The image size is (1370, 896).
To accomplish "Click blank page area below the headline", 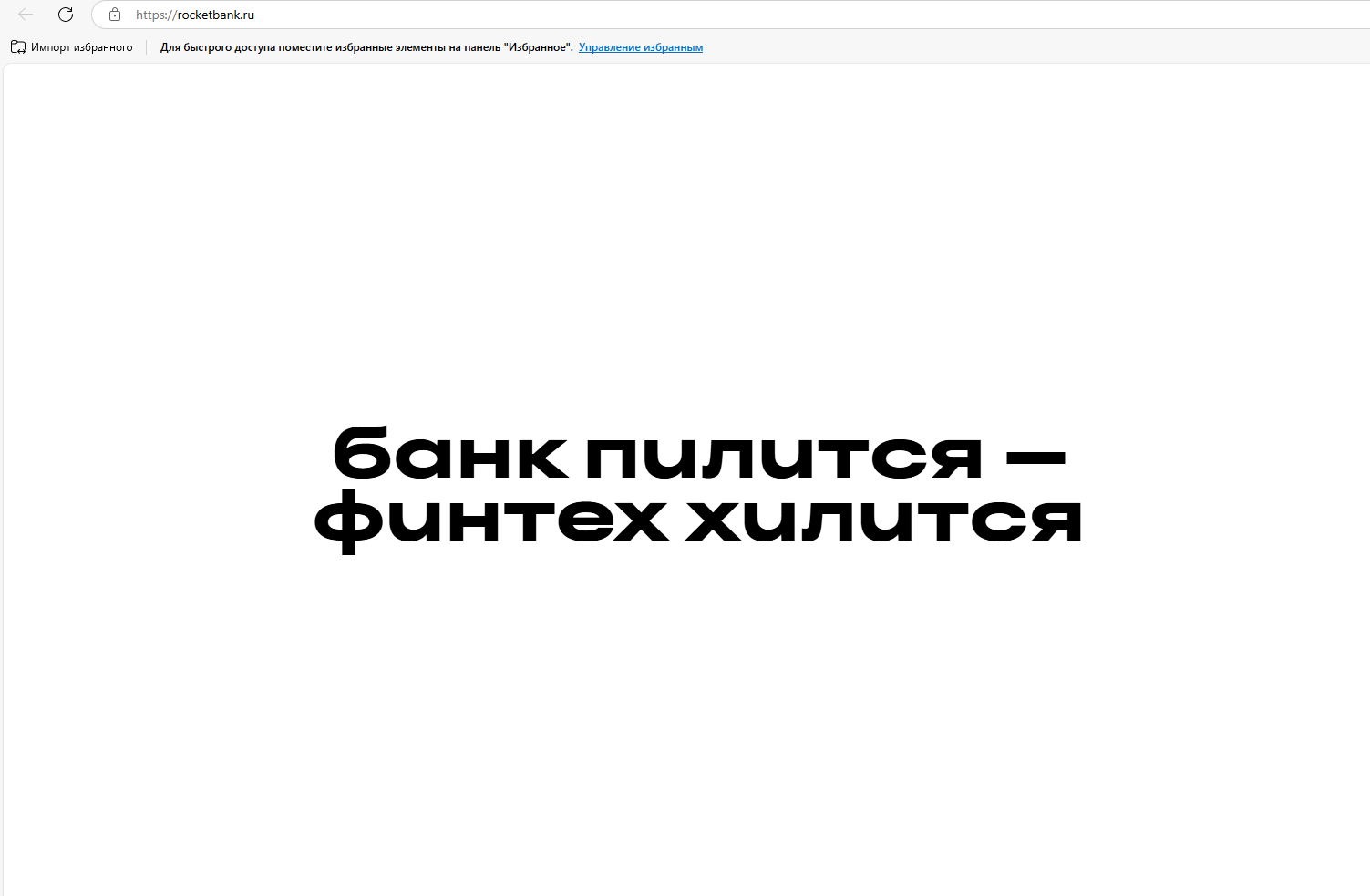I will 684,729.
